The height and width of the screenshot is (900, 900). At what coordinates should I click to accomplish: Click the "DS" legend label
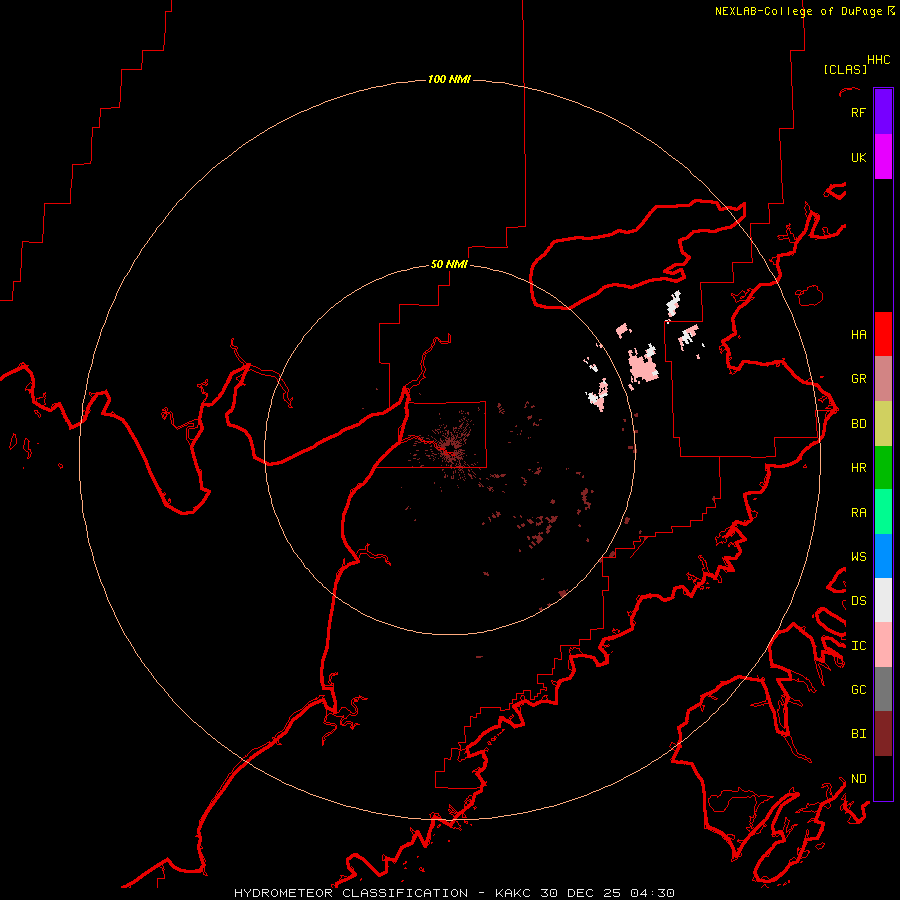[x=858, y=601]
